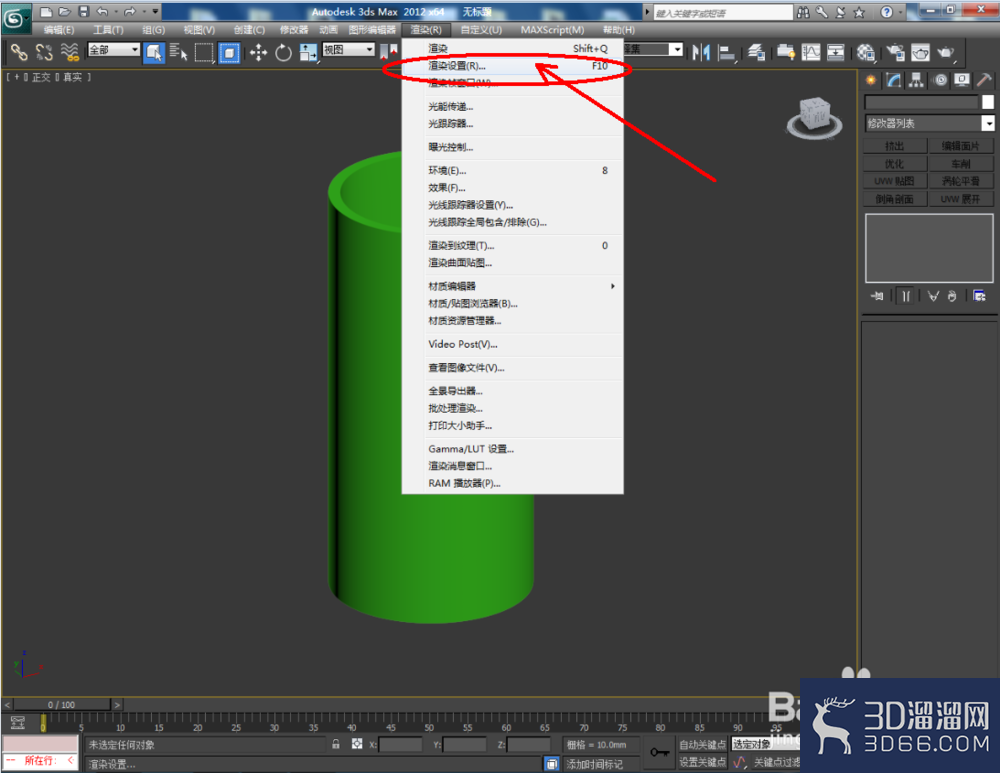Screen dimensions: 1000x773
Task: Toggle show end result in modifier stack
Action: tap(906, 296)
